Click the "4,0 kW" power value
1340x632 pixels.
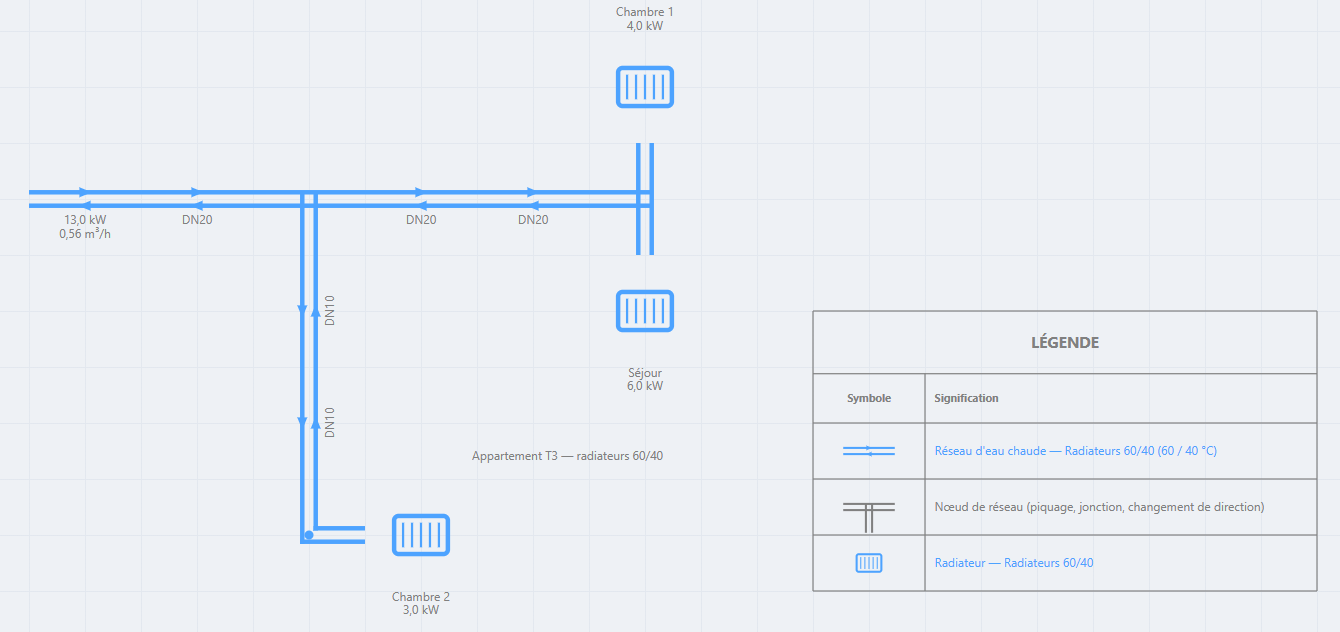click(x=645, y=26)
